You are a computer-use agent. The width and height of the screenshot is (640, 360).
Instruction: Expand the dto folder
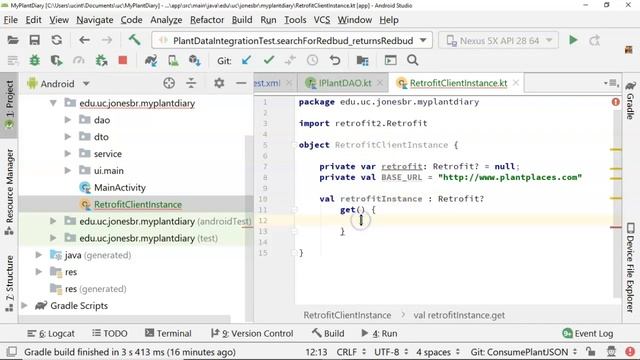pyautogui.click(x=68, y=137)
